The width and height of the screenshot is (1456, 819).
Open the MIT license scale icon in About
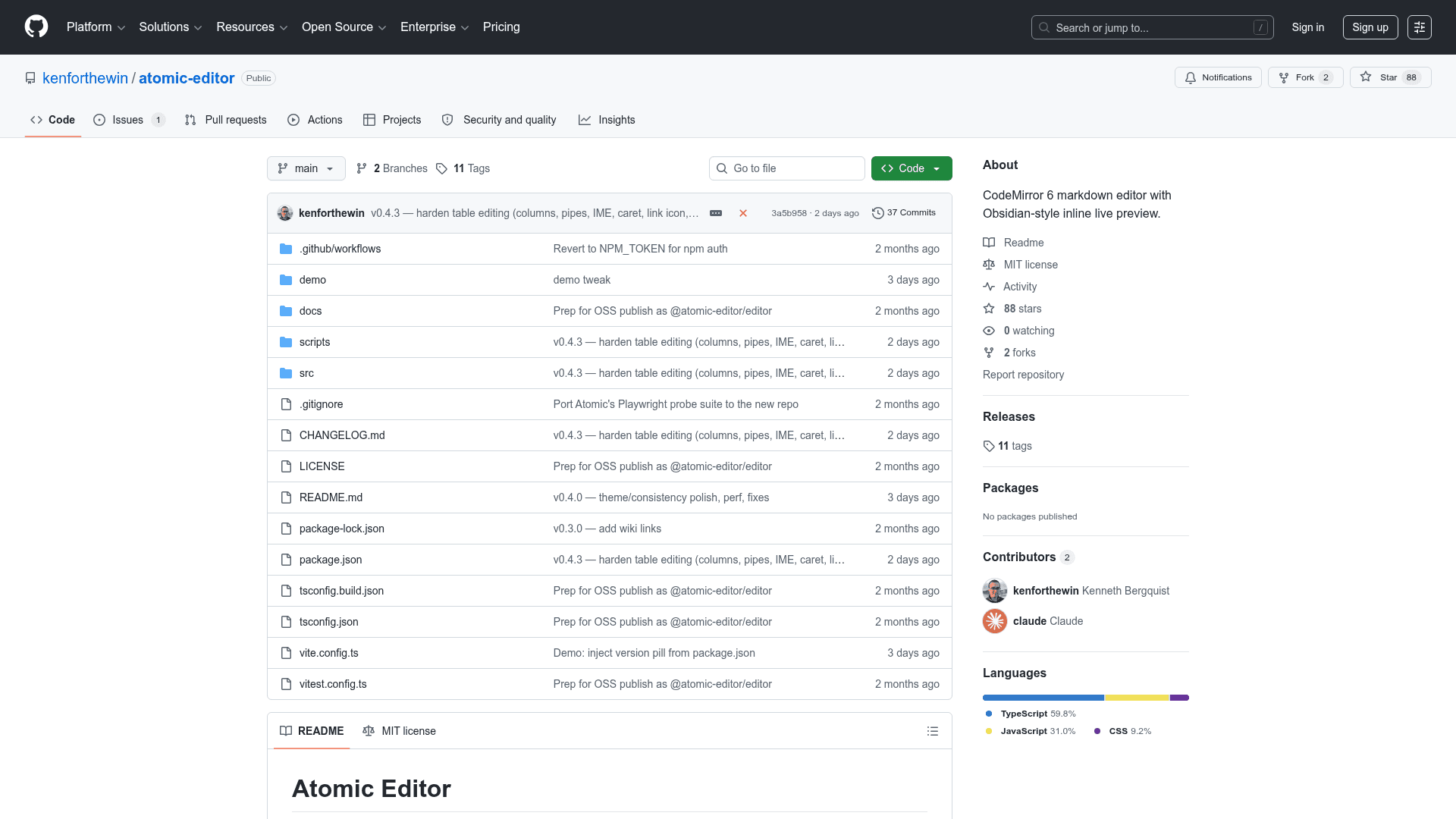coord(1020,265)
